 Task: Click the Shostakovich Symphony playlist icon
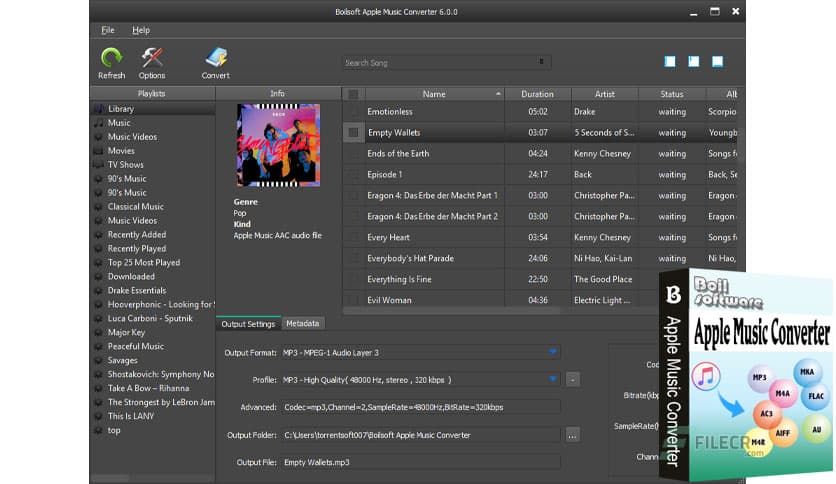99,374
